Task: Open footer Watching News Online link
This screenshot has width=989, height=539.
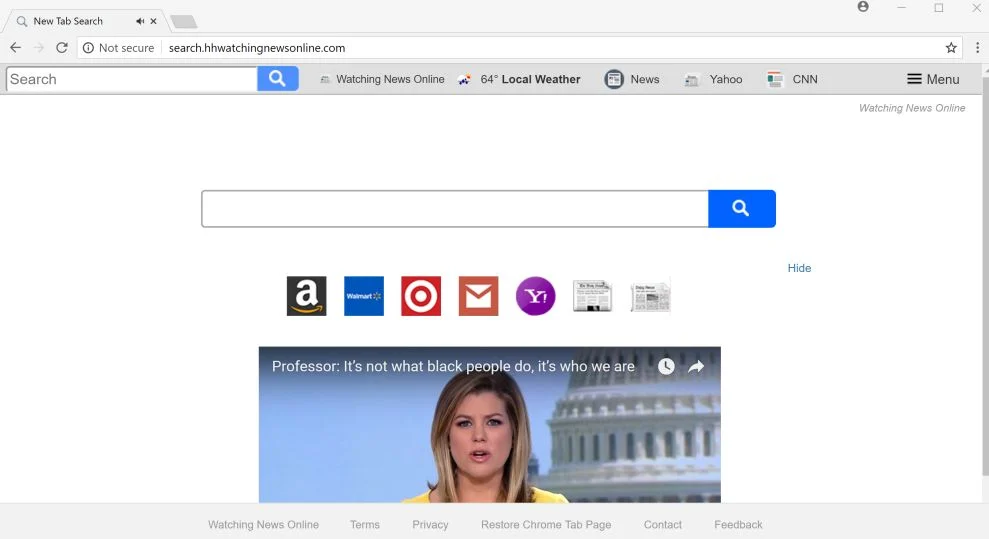Action: (x=263, y=525)
